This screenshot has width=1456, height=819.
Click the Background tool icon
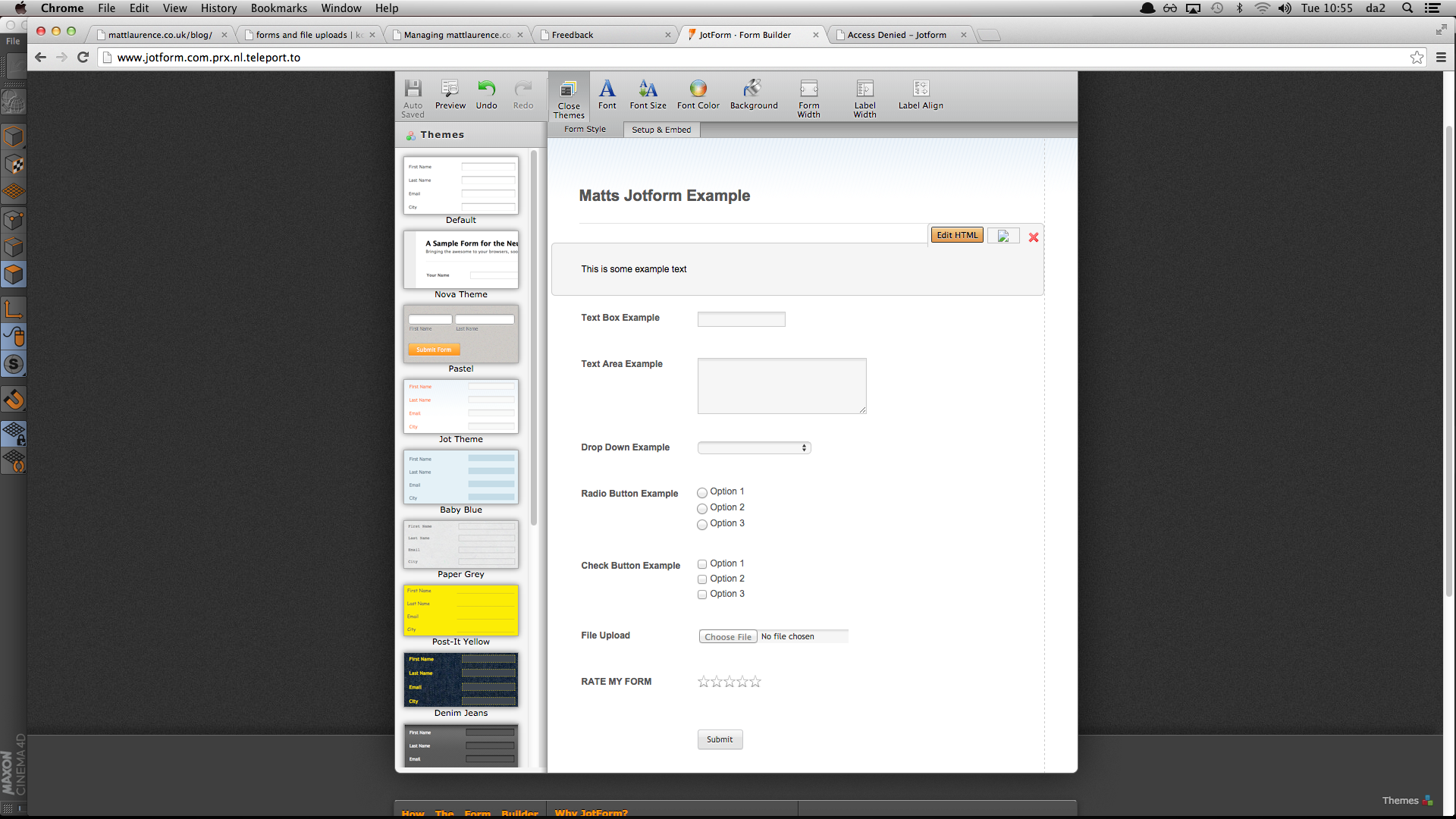tap(753, 89)
